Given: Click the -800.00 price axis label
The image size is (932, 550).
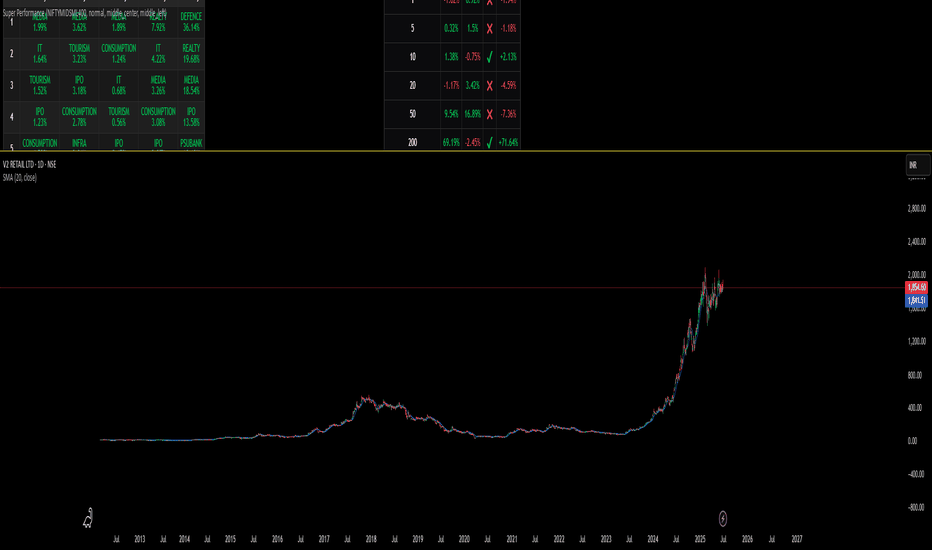Looking at the screenshot, I should point(917,508).
